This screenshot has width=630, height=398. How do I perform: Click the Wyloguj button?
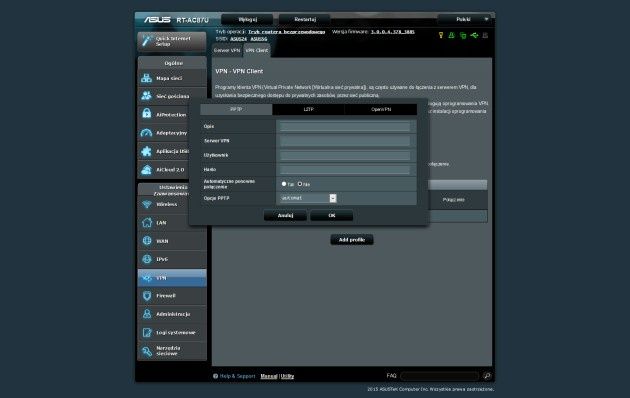point(247,19)
